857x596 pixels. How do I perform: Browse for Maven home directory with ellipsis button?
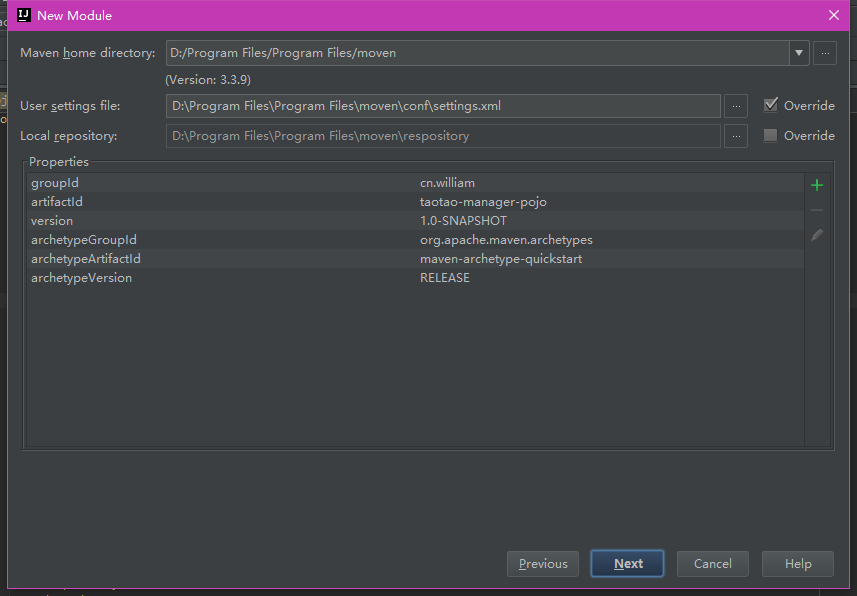click(825, 53)
